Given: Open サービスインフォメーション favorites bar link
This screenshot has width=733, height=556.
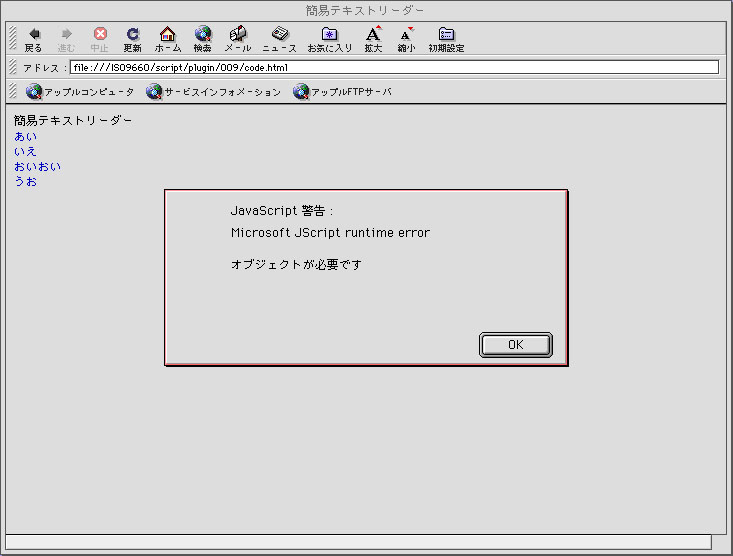Looking at the screenshot, I should tap(213, 92).
